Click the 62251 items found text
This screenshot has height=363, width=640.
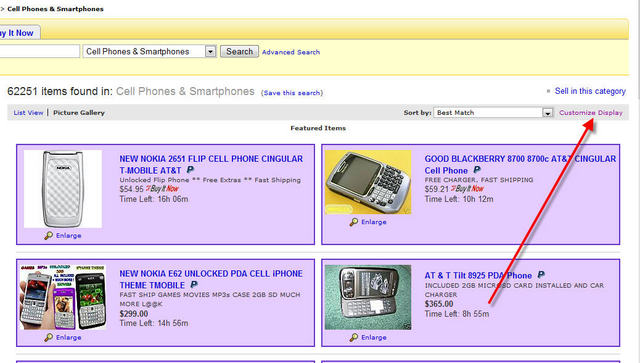[x=60, y=91]
